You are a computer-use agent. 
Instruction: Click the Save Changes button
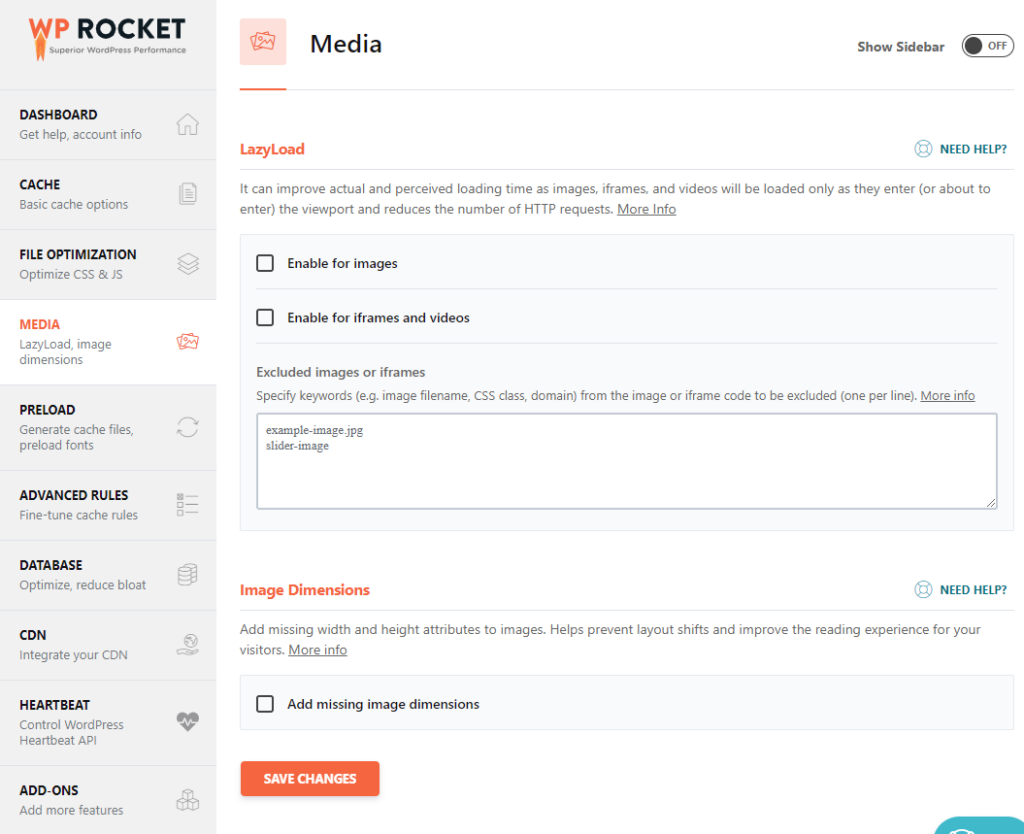(310, 778)
